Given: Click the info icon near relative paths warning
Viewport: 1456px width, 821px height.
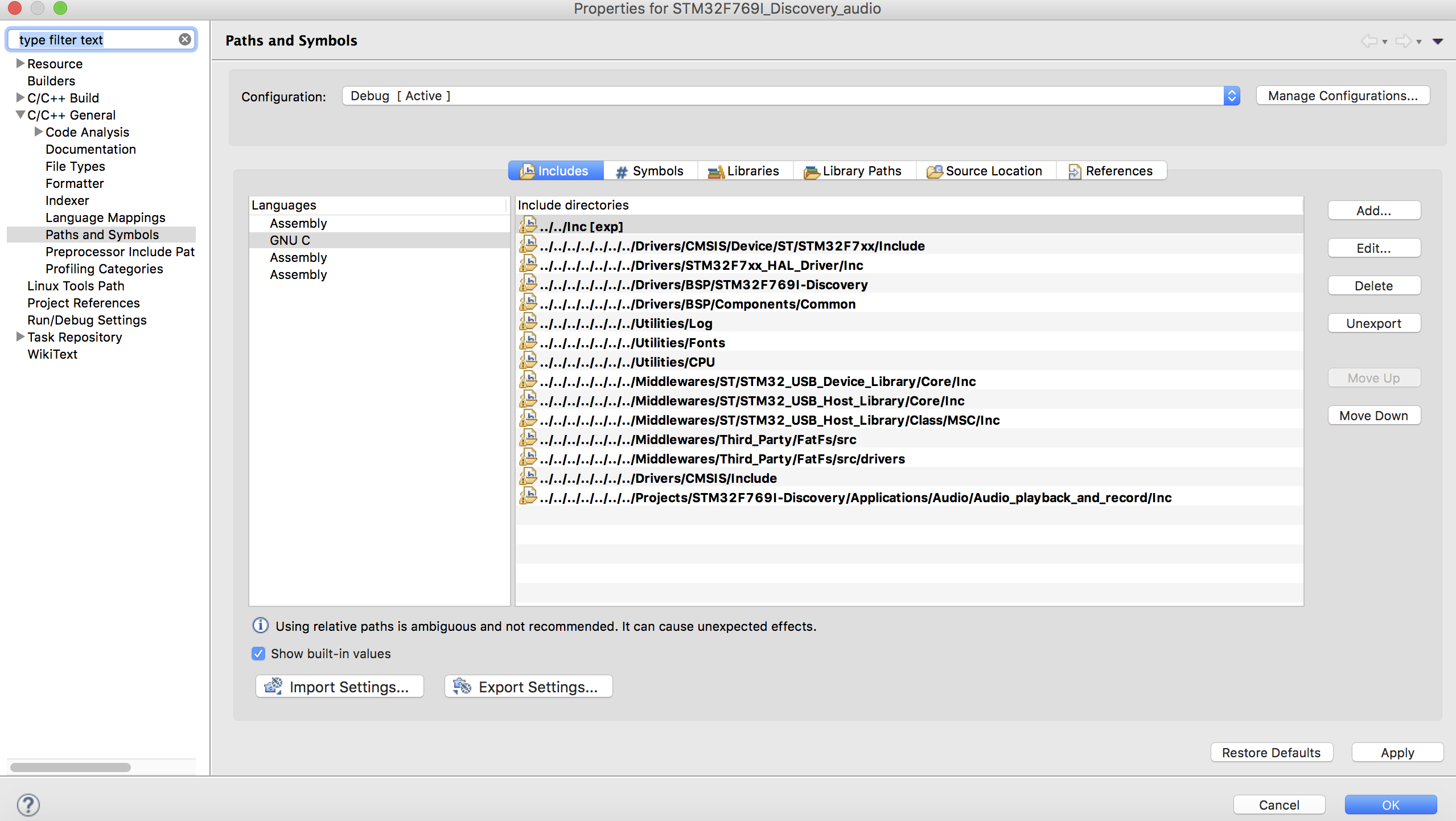Looking at the screenshot, I should click(x=260, y=626).
